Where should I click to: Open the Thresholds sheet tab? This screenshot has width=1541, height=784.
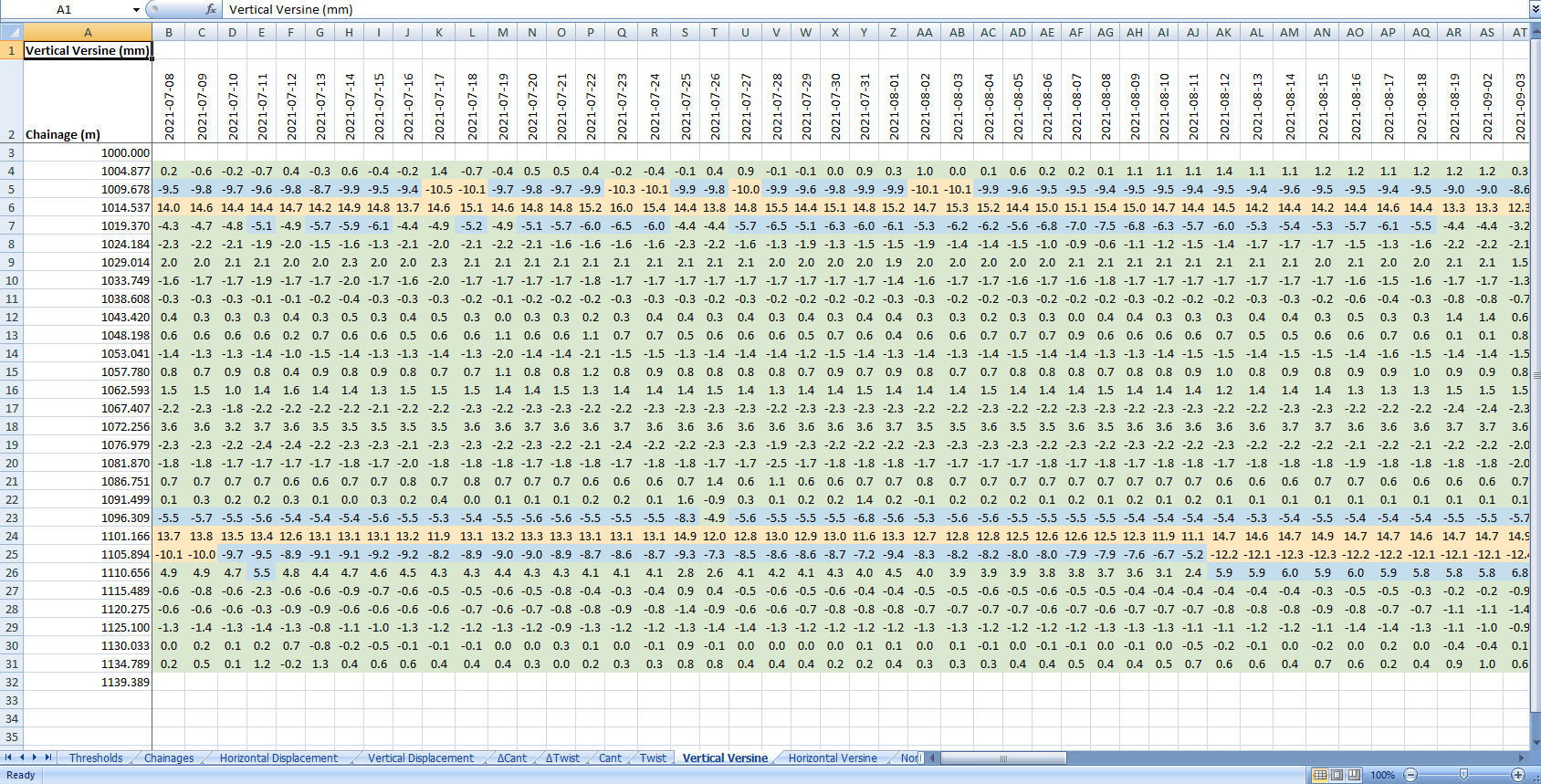tap(96, 758)
